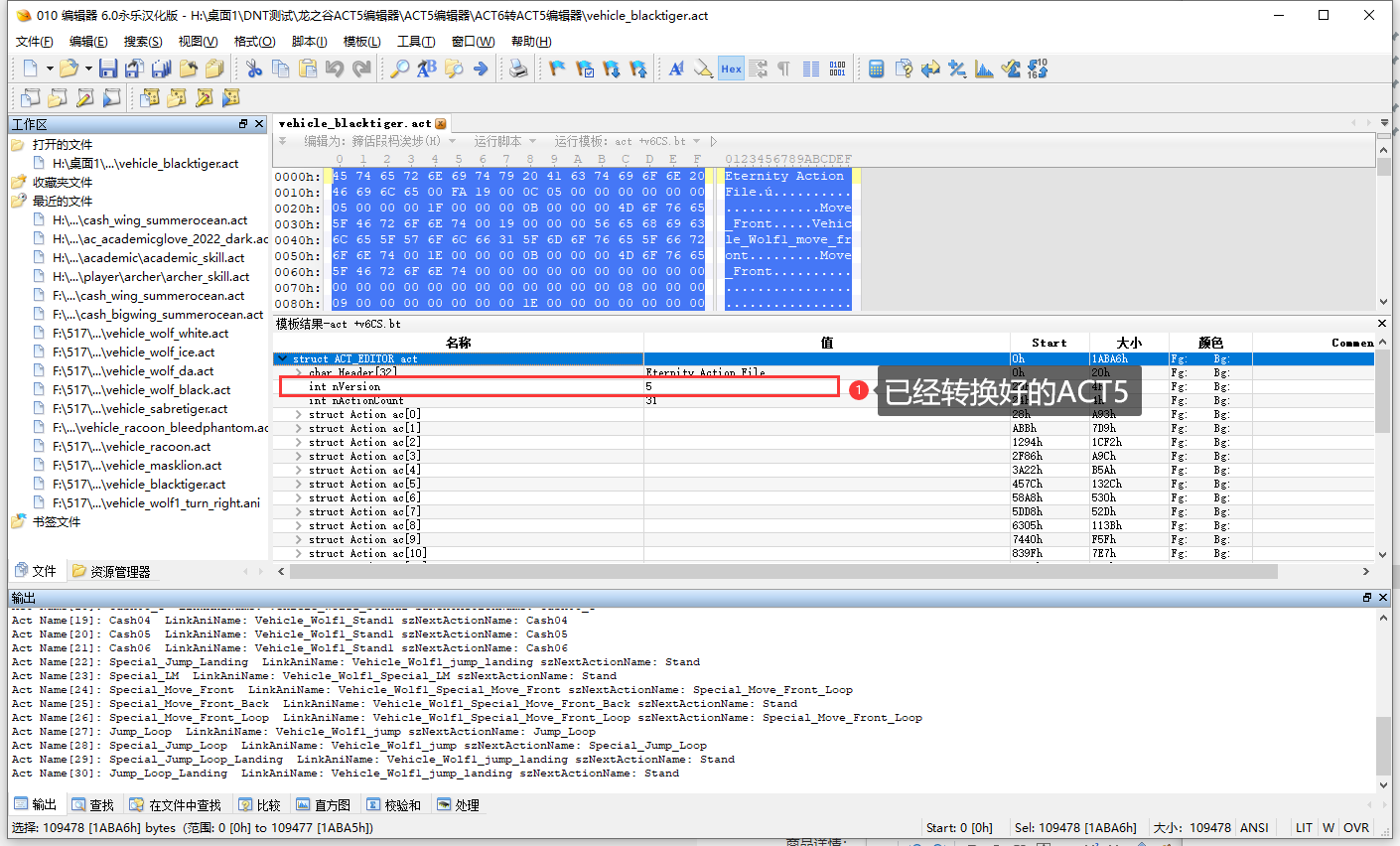
Task: Click the OVR insert mode indicator
Action: pyautogui.click(x=1356, y=827)
